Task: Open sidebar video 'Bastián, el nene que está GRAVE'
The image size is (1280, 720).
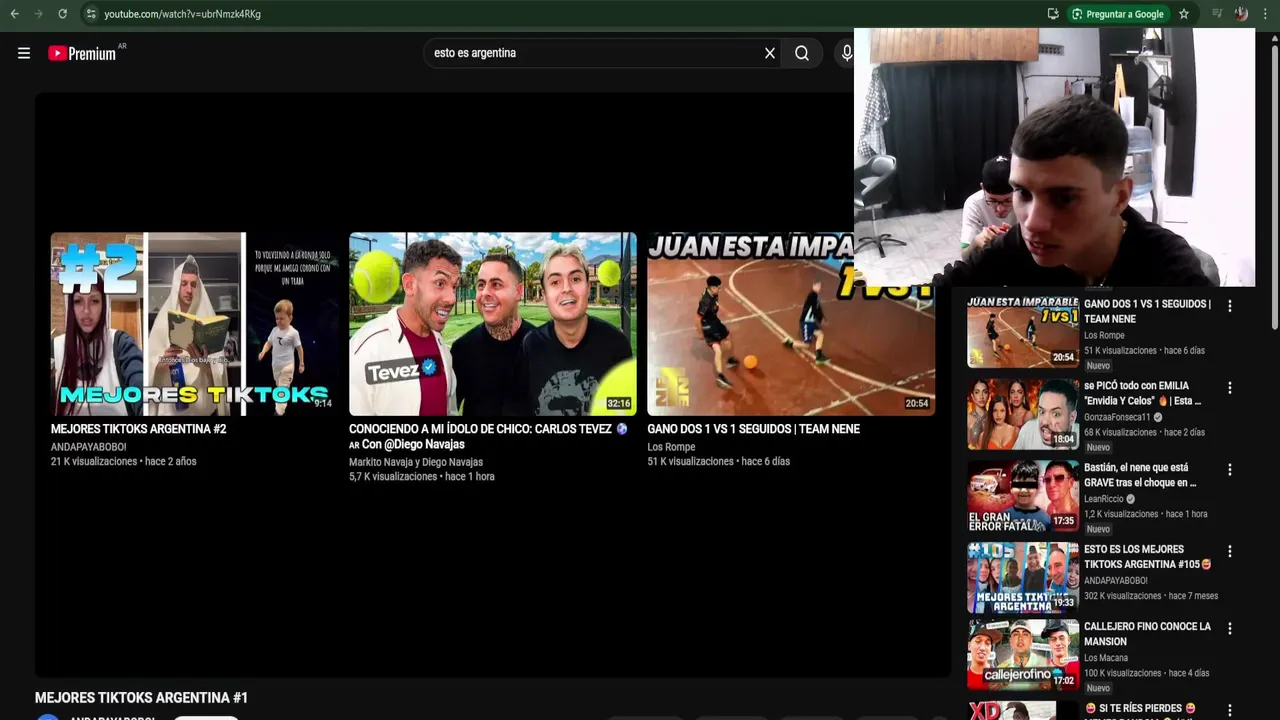Action: (x=1140, y=475)
